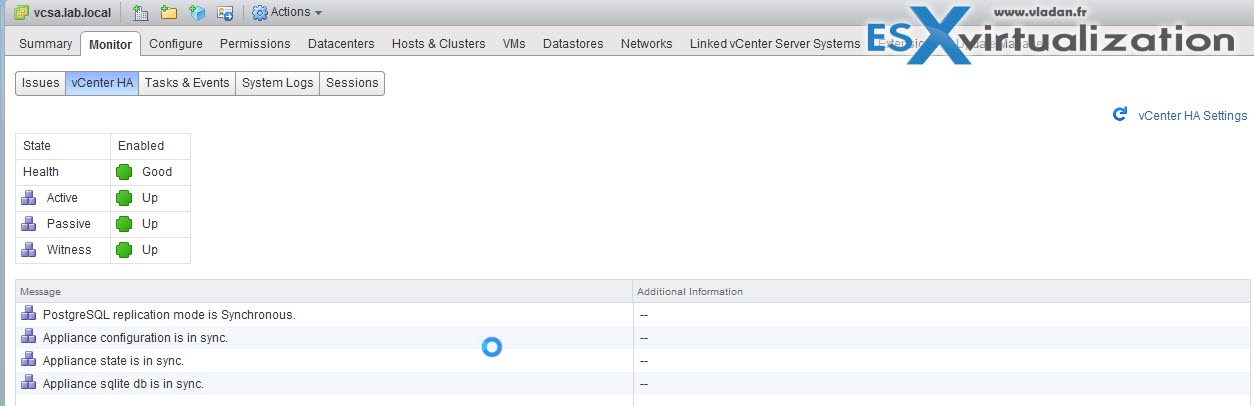The image size is (1254, 406).
Task: Click the green Up icon for Witness
Action: click(124, 250)
